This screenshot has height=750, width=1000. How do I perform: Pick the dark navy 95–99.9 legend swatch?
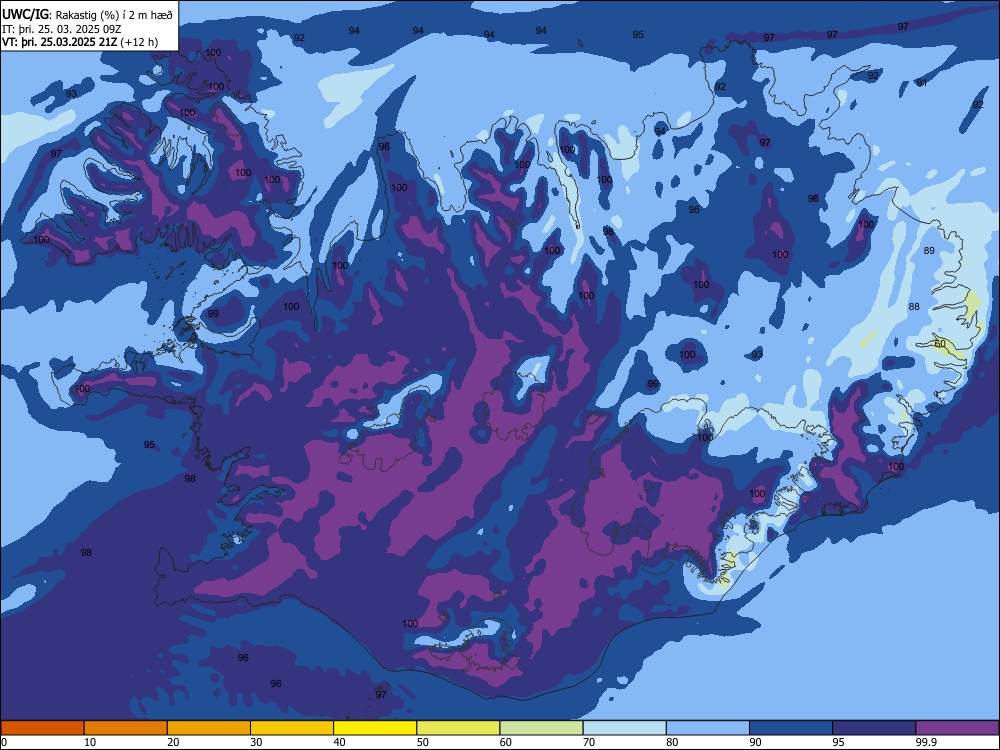[x=874, y=728]
